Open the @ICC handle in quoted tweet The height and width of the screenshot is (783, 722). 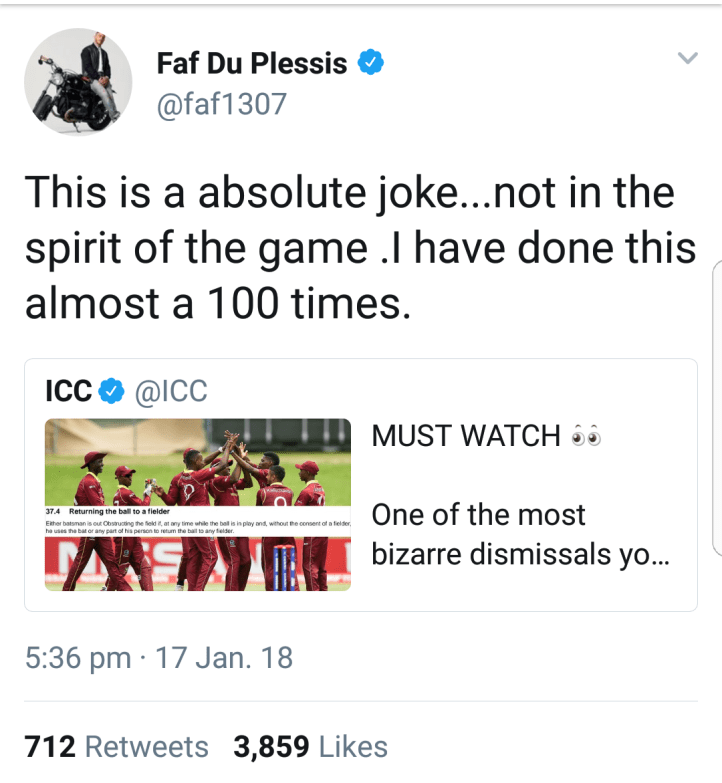pyautogui.click(x=171, y=391)
